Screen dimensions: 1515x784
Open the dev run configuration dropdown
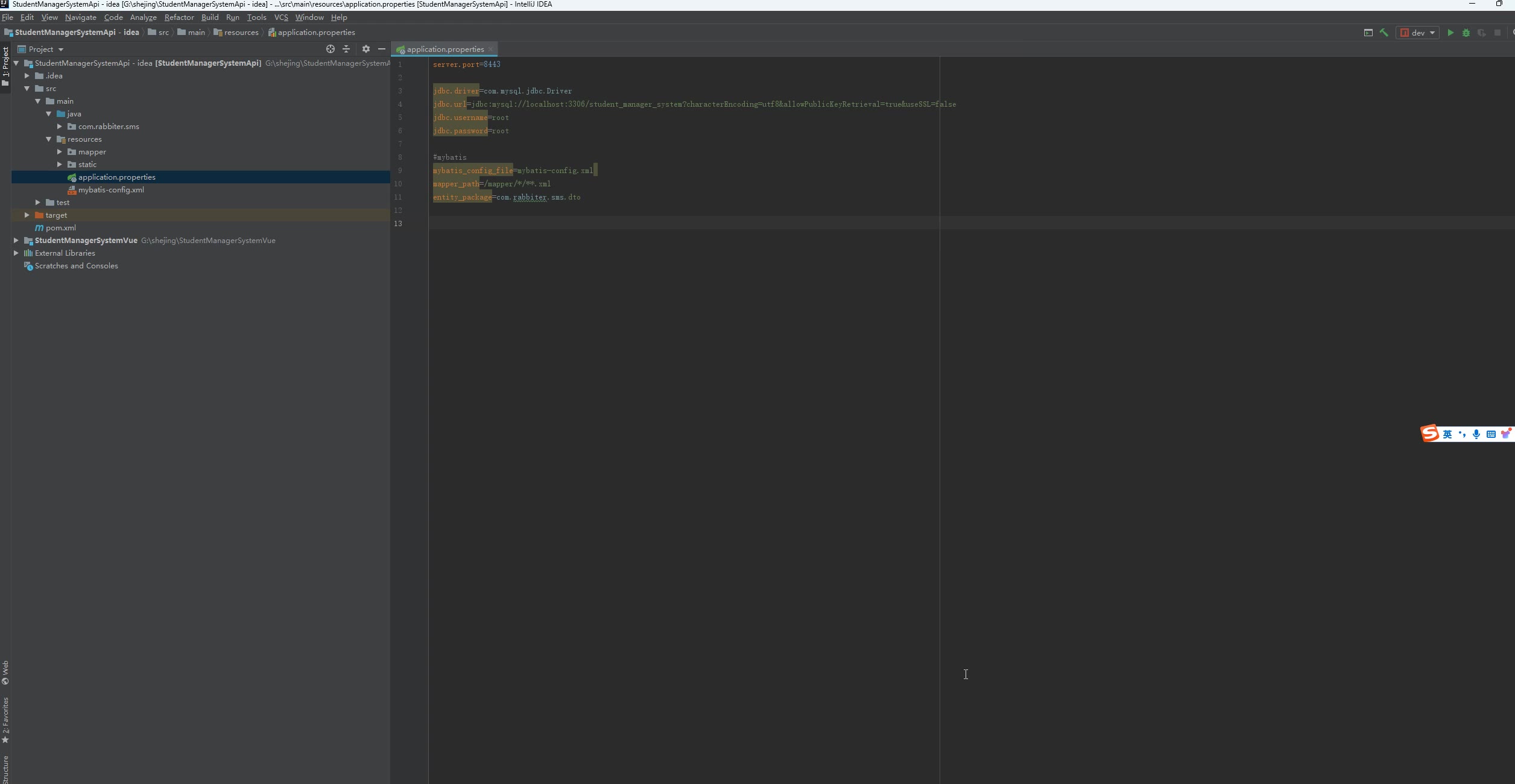tap(1419, 33)
